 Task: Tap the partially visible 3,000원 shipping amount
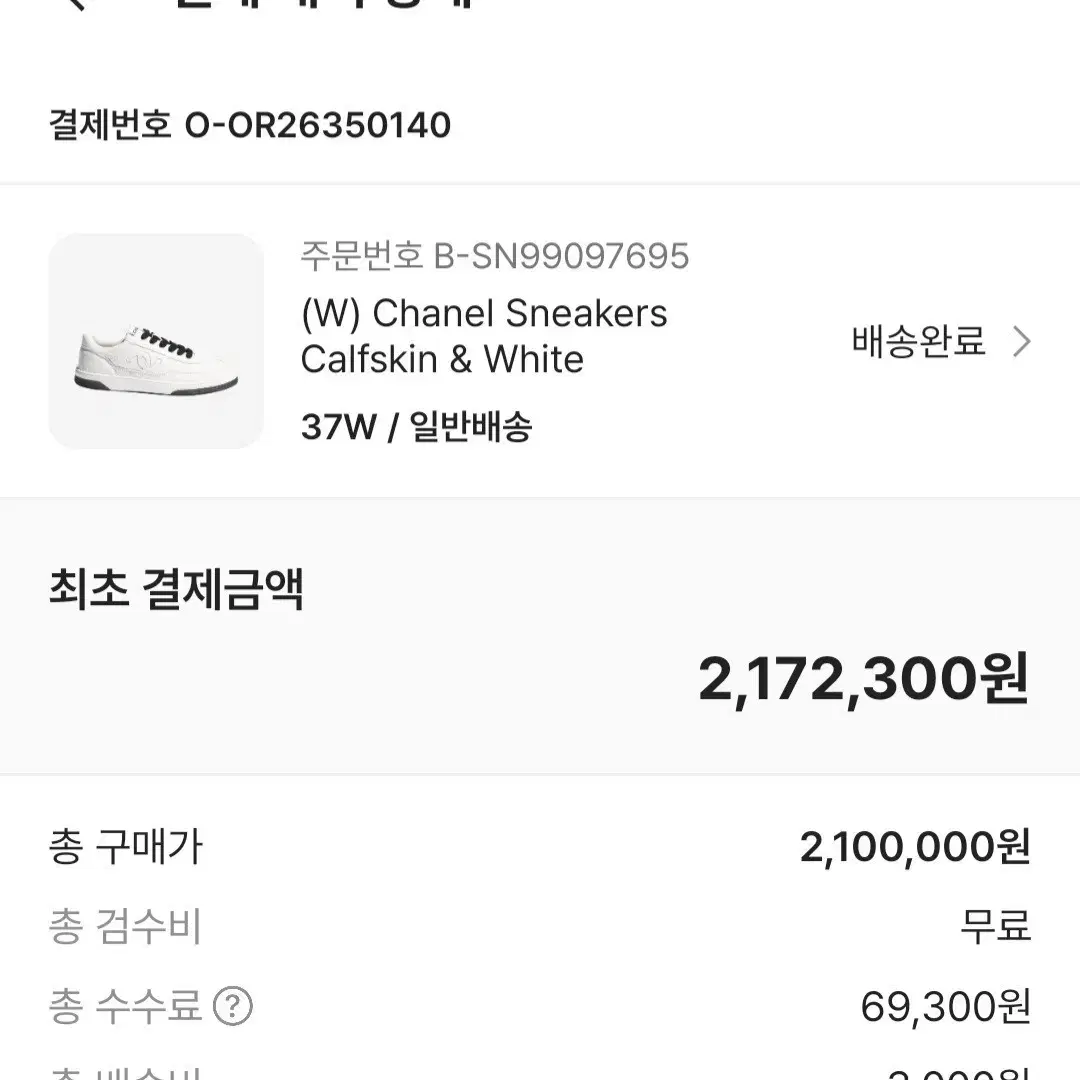click(958, 1074)
